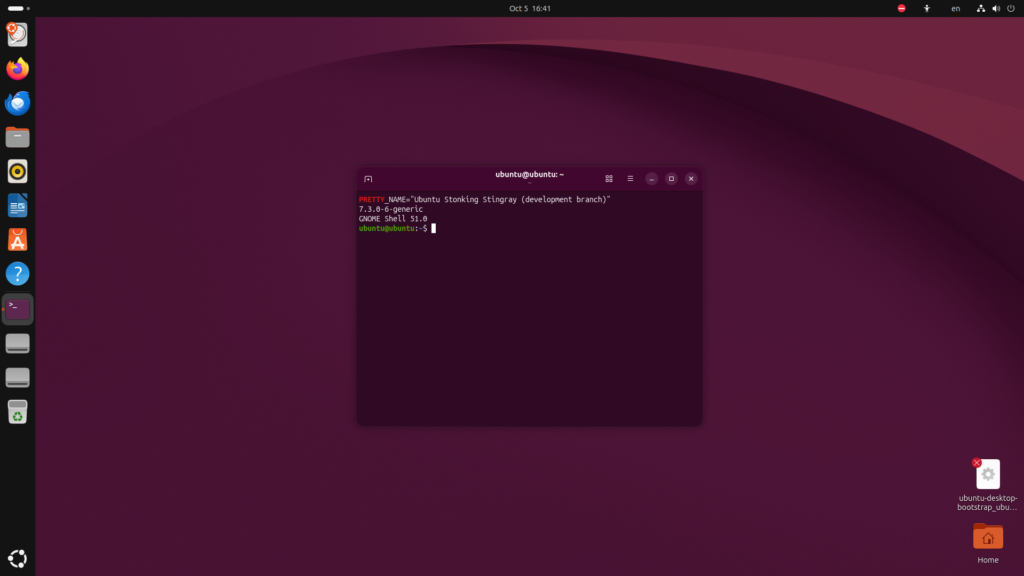Viewport: 1024px width, 576px height.
Task: Open the Trash in the dock
Action: 18,411
